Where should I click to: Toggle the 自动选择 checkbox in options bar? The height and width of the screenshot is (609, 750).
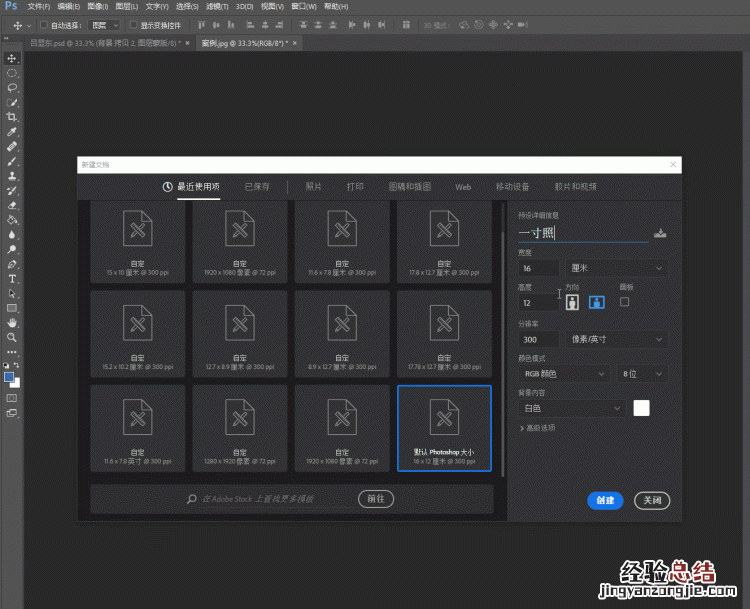[44, 24]
